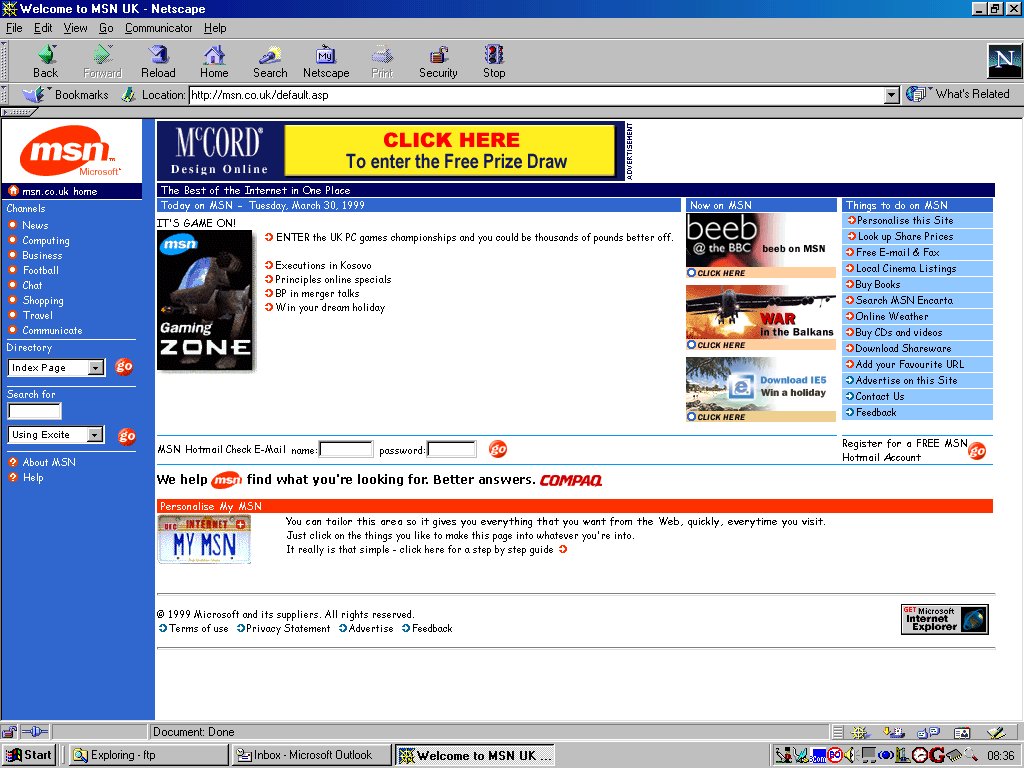Click go button beside Using Excite
1024x768 pixels.
point(127,436)
